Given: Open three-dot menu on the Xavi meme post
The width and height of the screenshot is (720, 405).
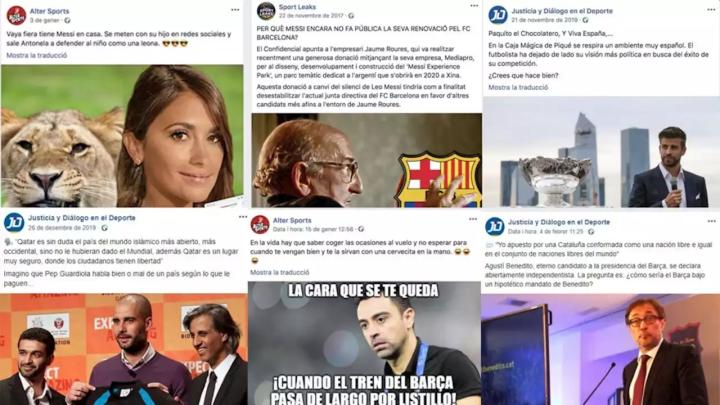Looking at the screenshot, I should tap(472, 219).
